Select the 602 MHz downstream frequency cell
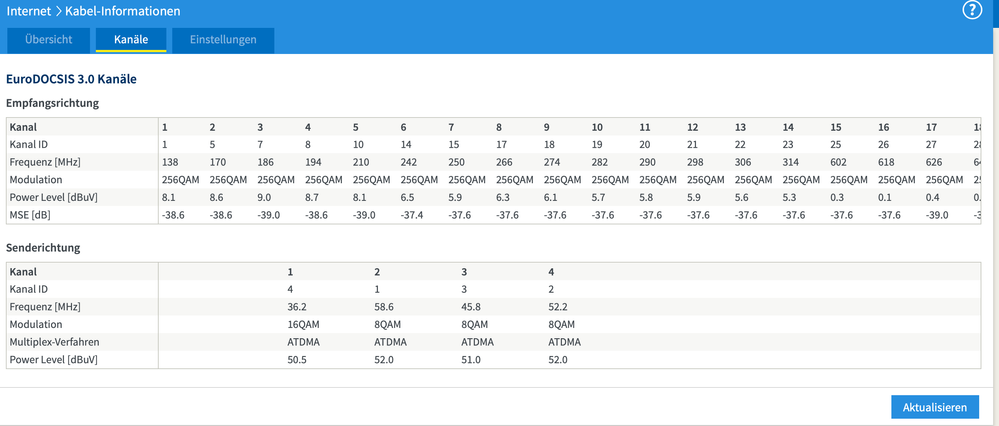999x426 pixels. pyautogui.click(x=838, y=160)
